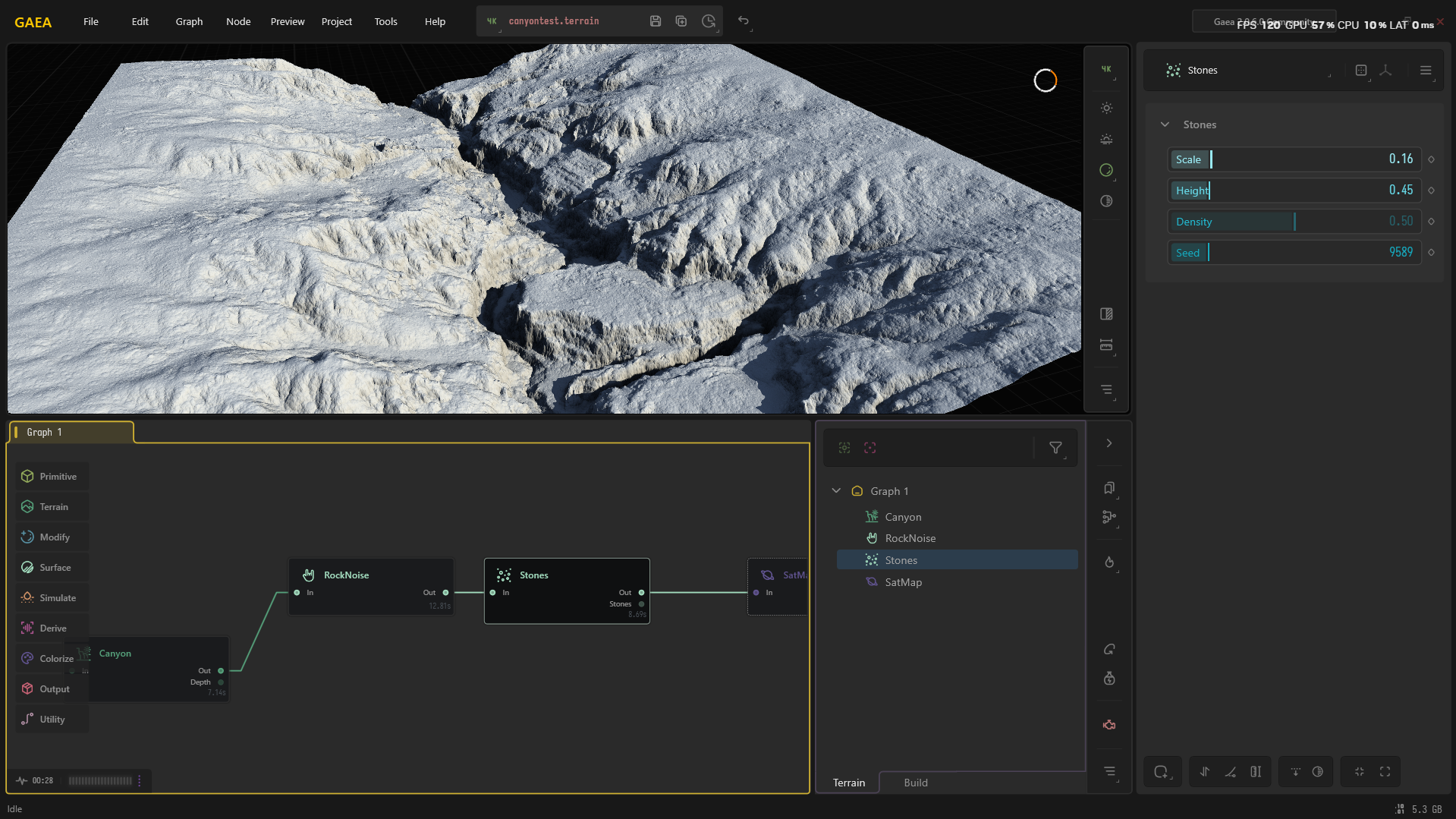This screenshot has width=1456, height=819.
Task: Open the Primitive node category
Action: (x=52, y=477)
